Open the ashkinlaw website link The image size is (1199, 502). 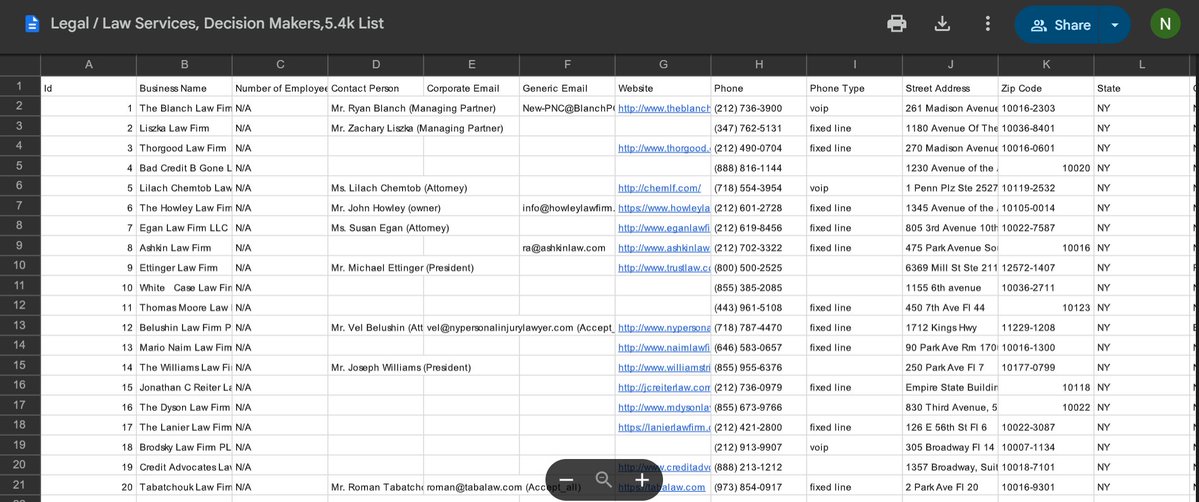coord(664,248)
